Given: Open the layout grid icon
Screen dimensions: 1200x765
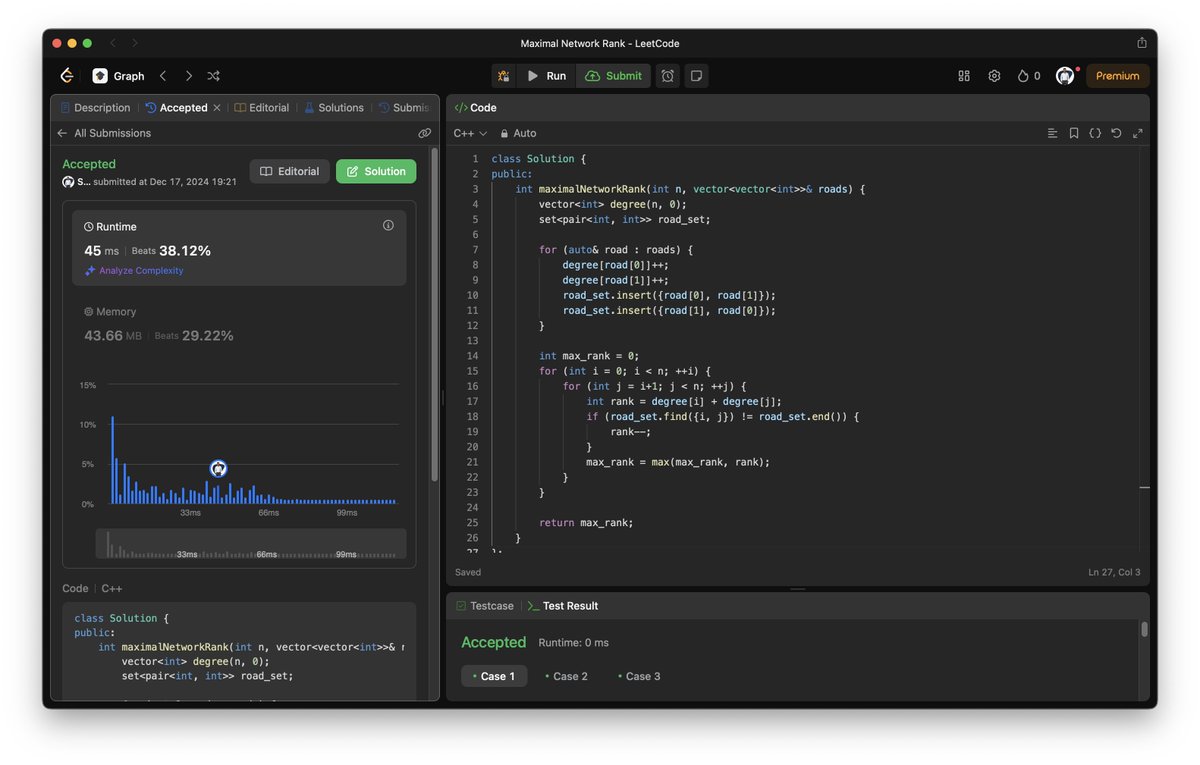Looking at the screenshot, I should 964,76.
